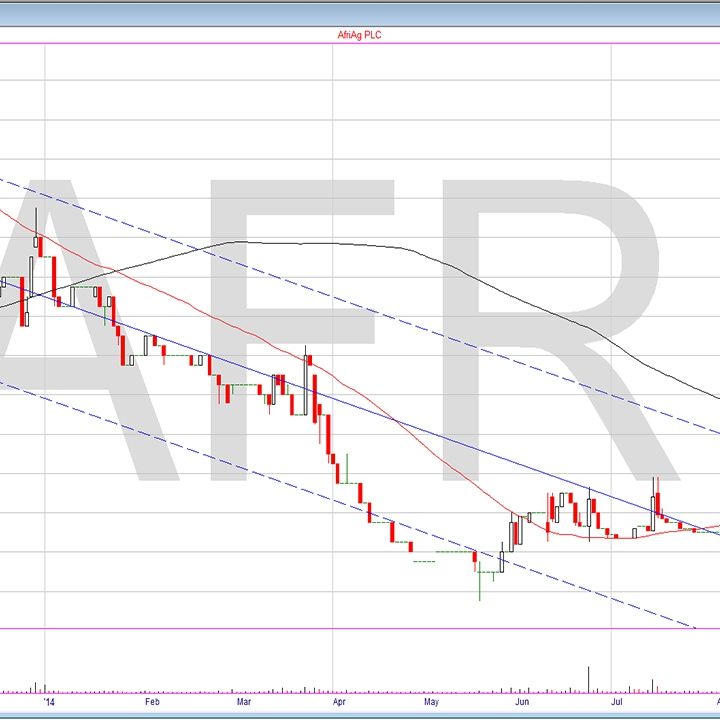Click the tall July candle with upper wick

[x=655, y=500]
